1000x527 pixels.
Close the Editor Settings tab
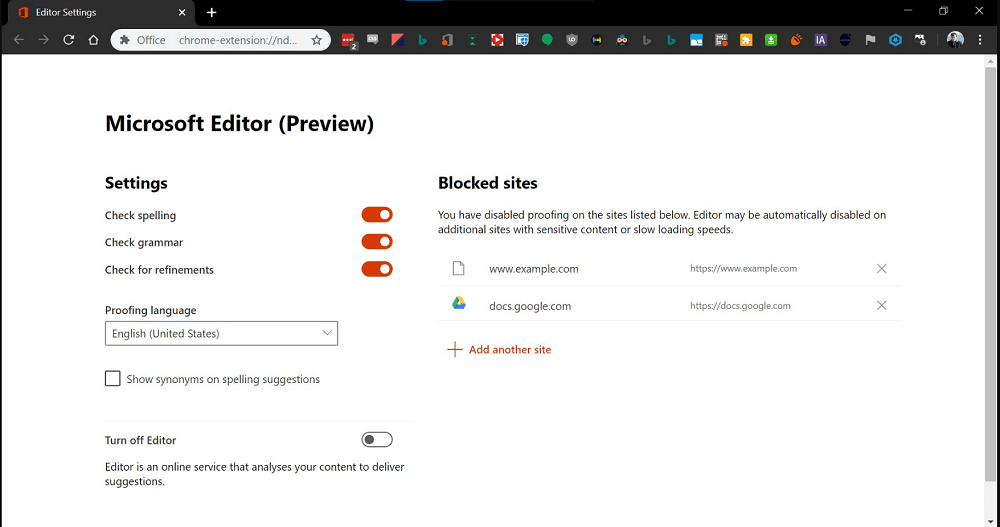[x=182, y=12]
